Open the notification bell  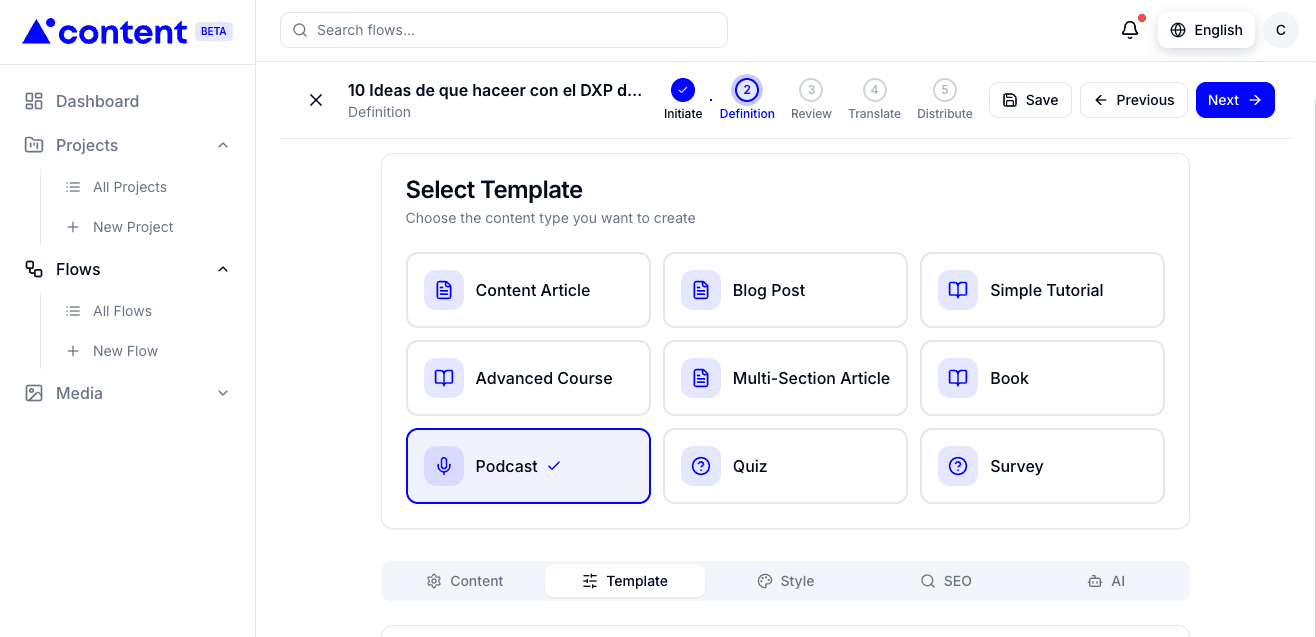[1129, 29]
